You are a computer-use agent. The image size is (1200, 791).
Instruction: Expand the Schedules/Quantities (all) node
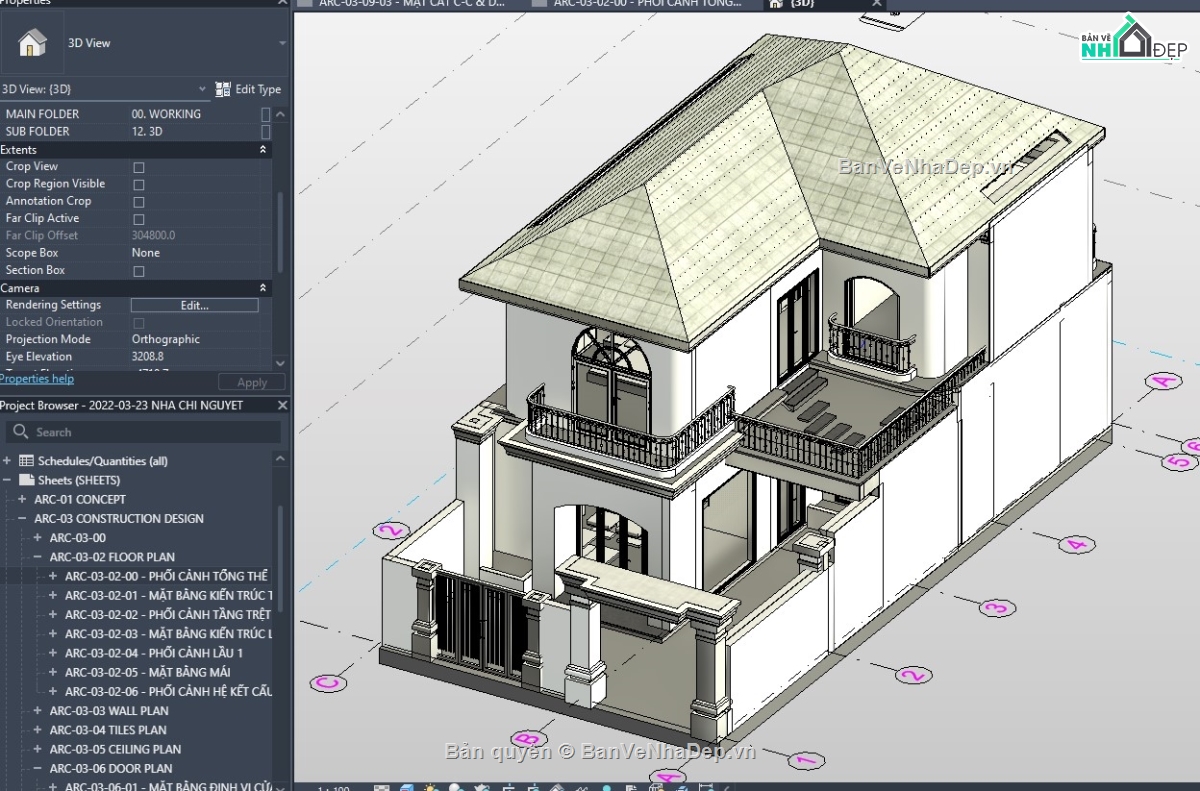pos(7,461)
